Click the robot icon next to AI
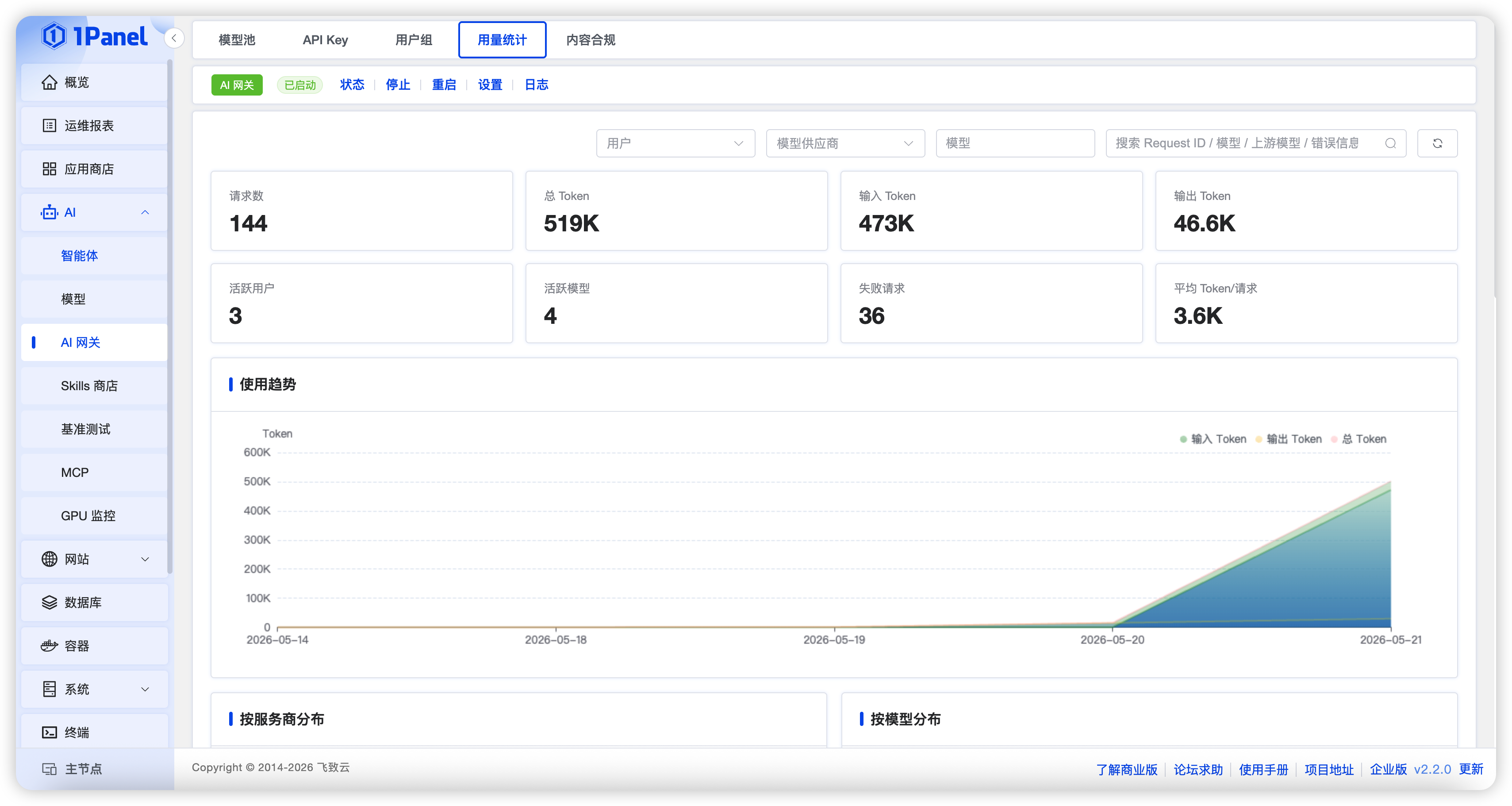Viewport: 1512px width, 806px height. point(49,212)
